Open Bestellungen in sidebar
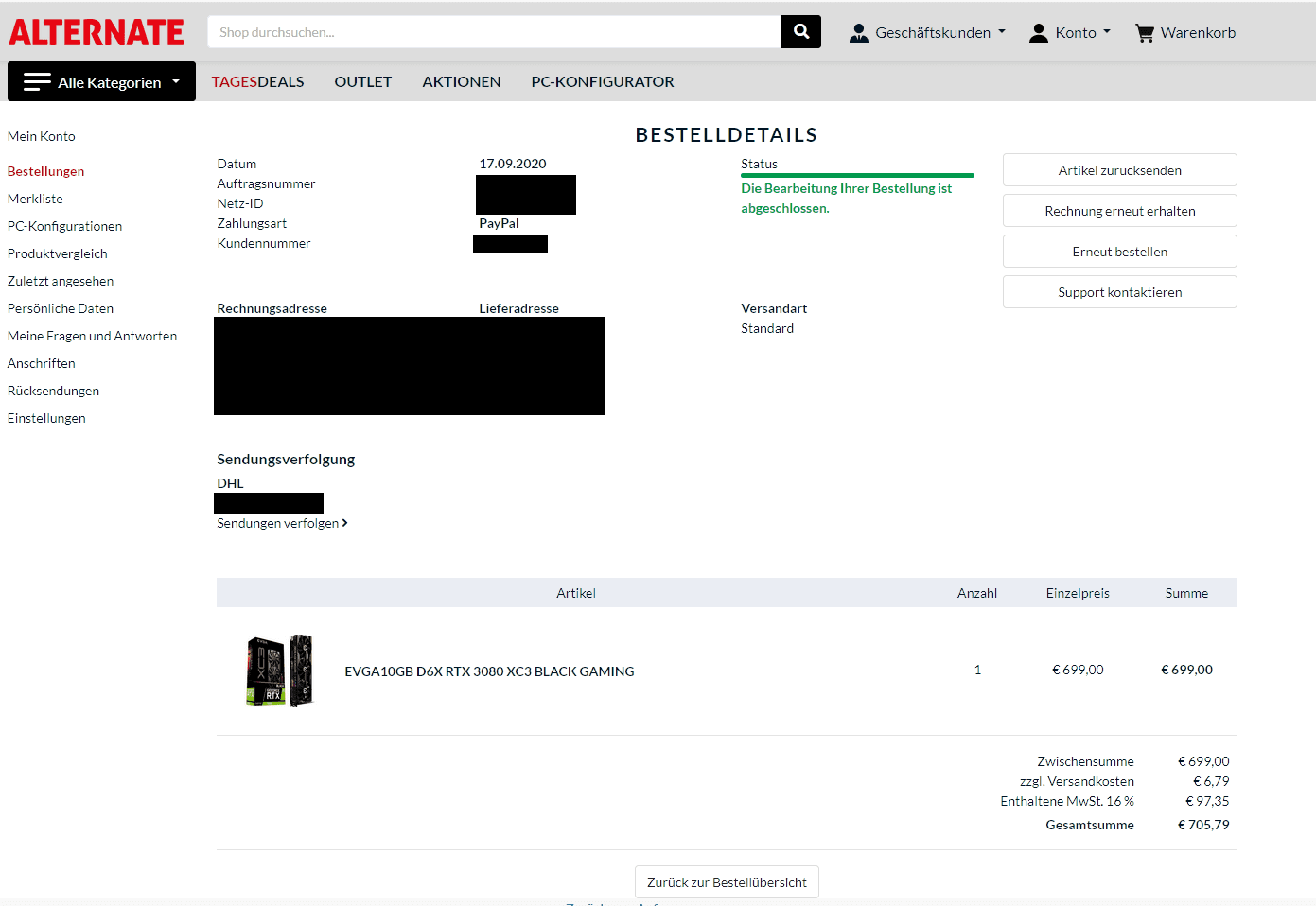 coord(45,171)
